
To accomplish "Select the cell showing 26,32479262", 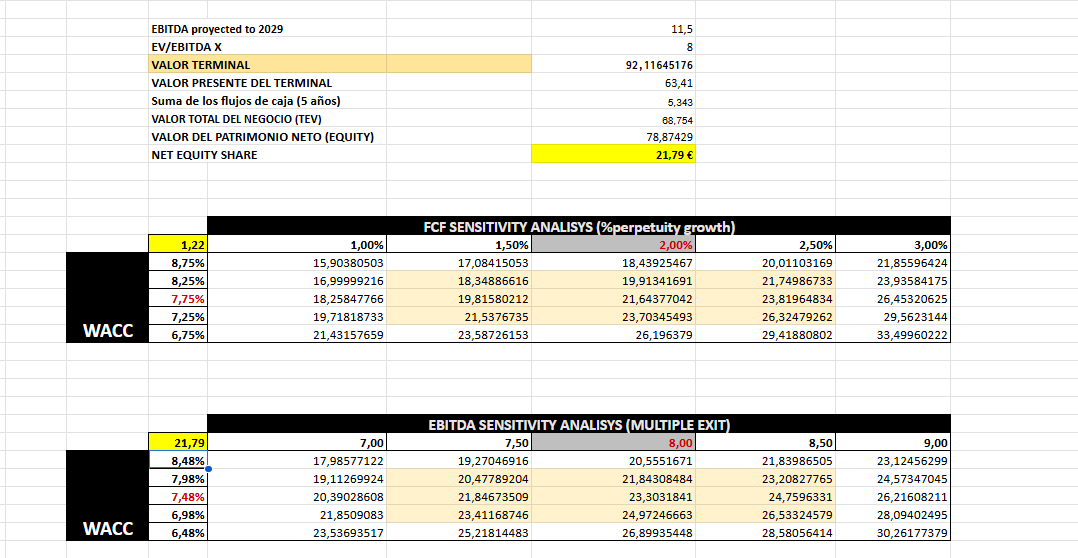I will 765,316.
